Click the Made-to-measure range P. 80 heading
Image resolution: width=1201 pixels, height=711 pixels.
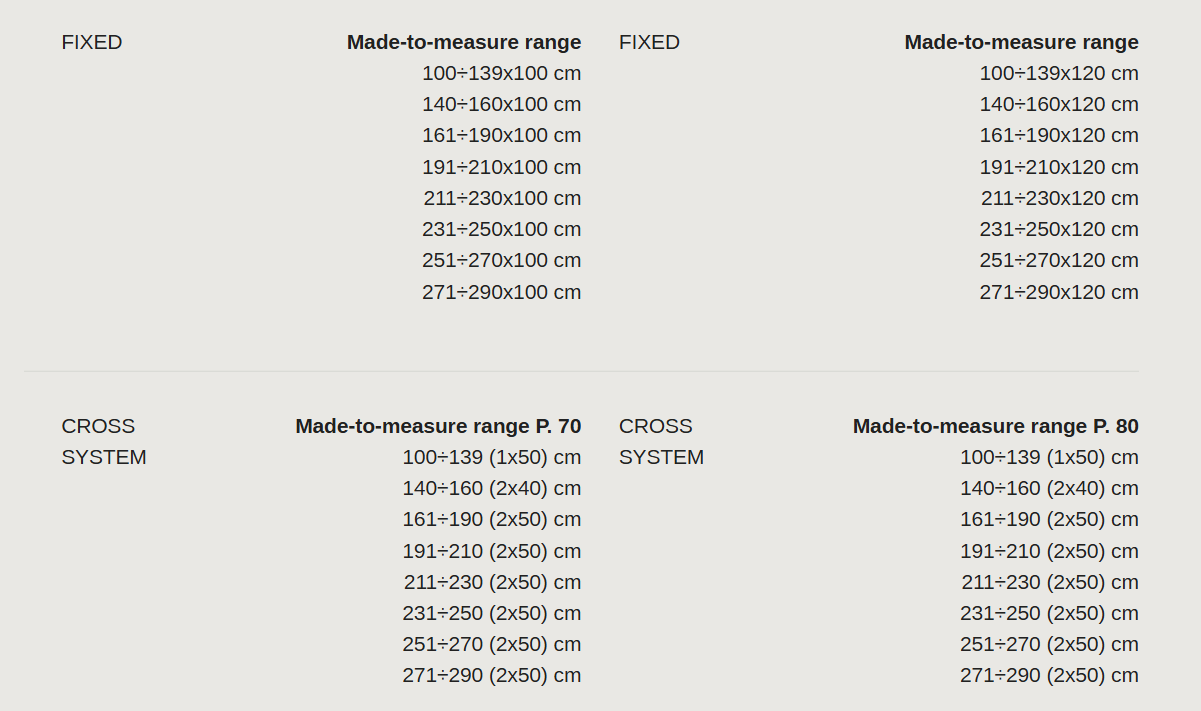point(996,426)
